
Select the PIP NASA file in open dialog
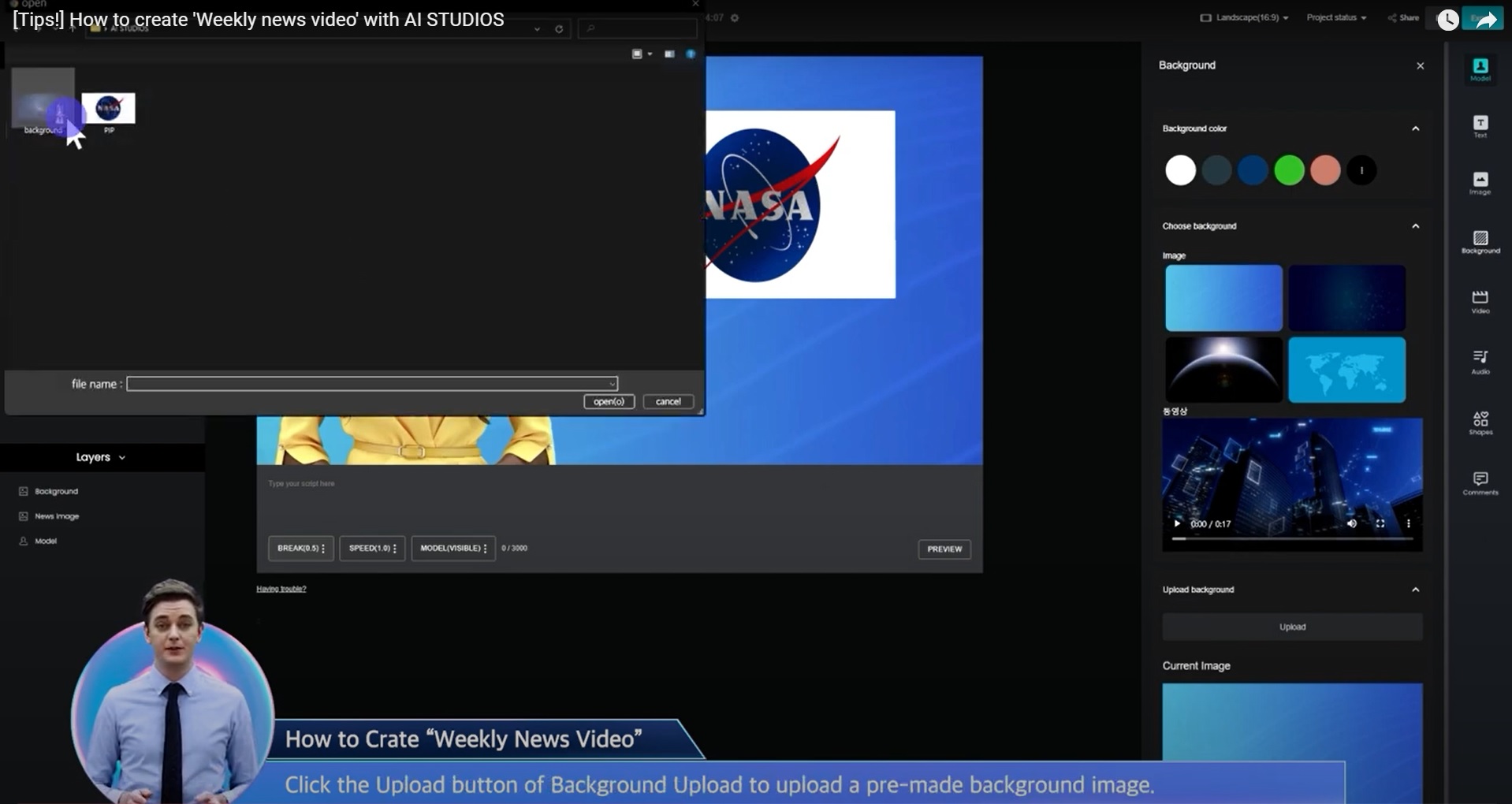tap(108, 113)
